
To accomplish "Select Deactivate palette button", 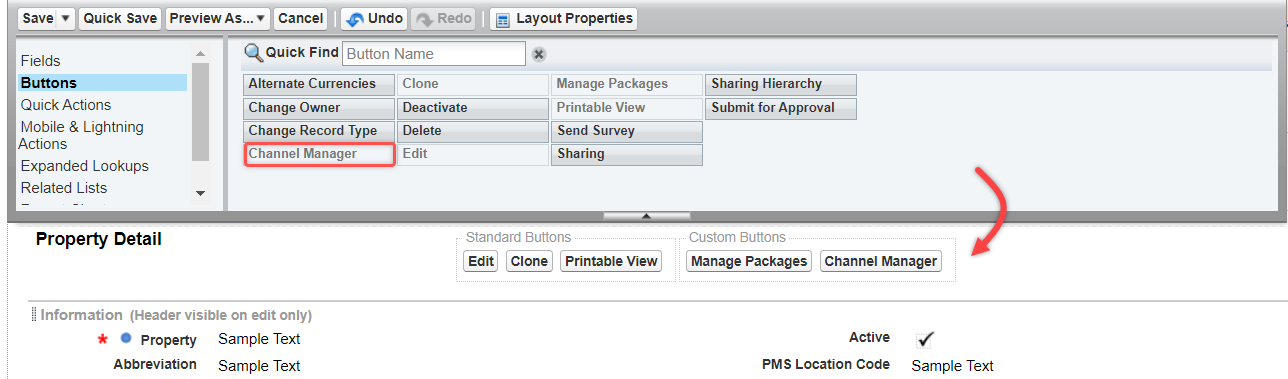I will [x=473, y=108].
